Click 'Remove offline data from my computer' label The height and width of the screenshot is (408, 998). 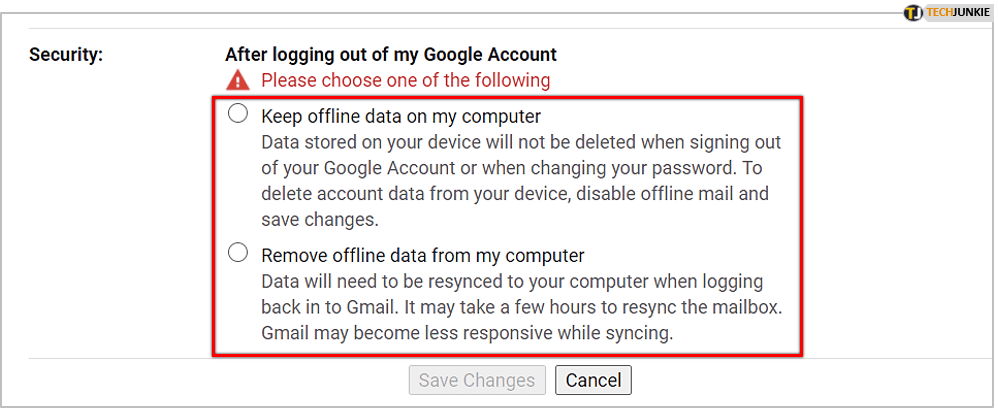coord(422,254)
